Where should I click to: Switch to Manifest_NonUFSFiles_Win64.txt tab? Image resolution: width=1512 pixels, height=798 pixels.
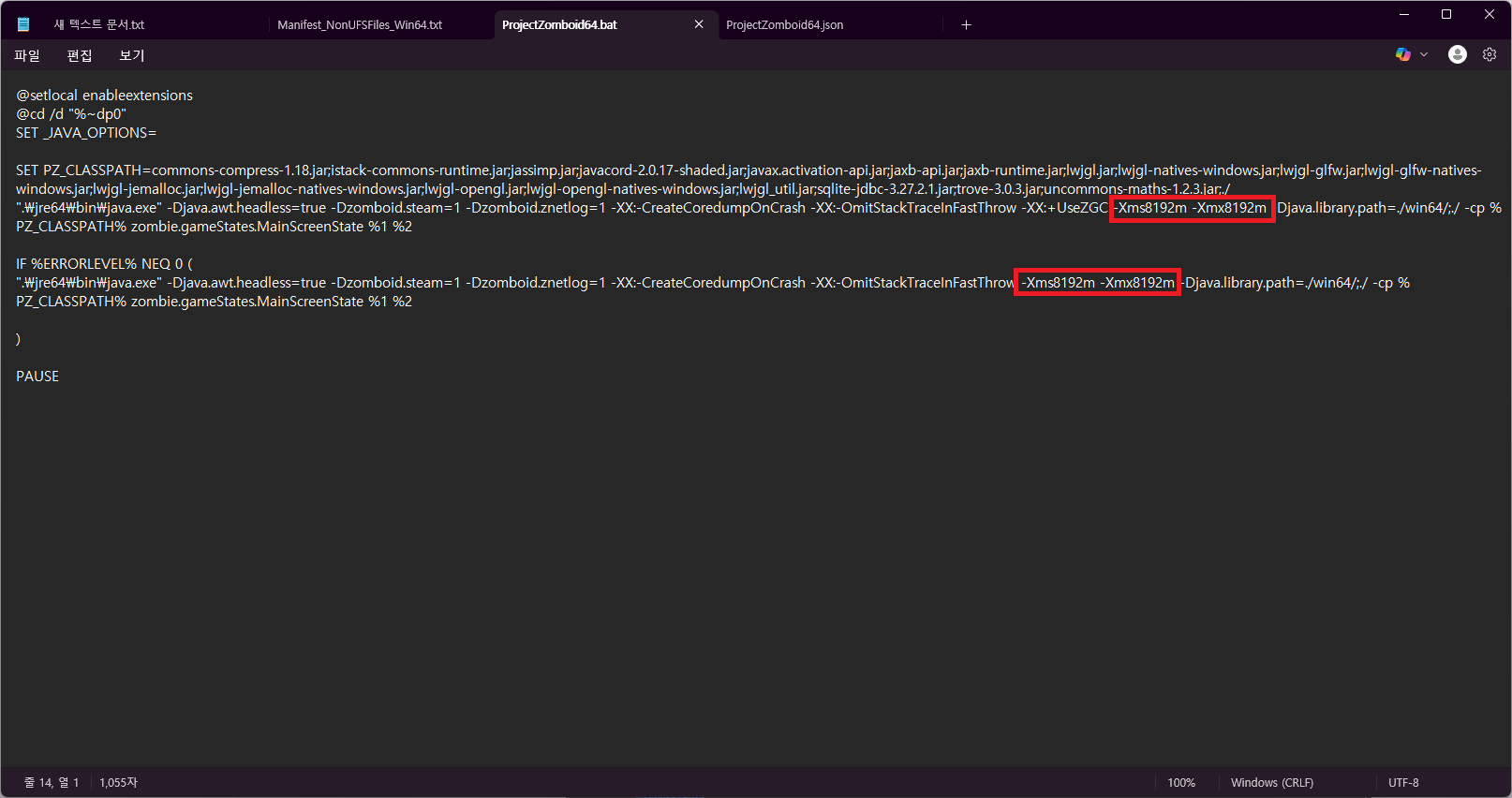(360, 24)
